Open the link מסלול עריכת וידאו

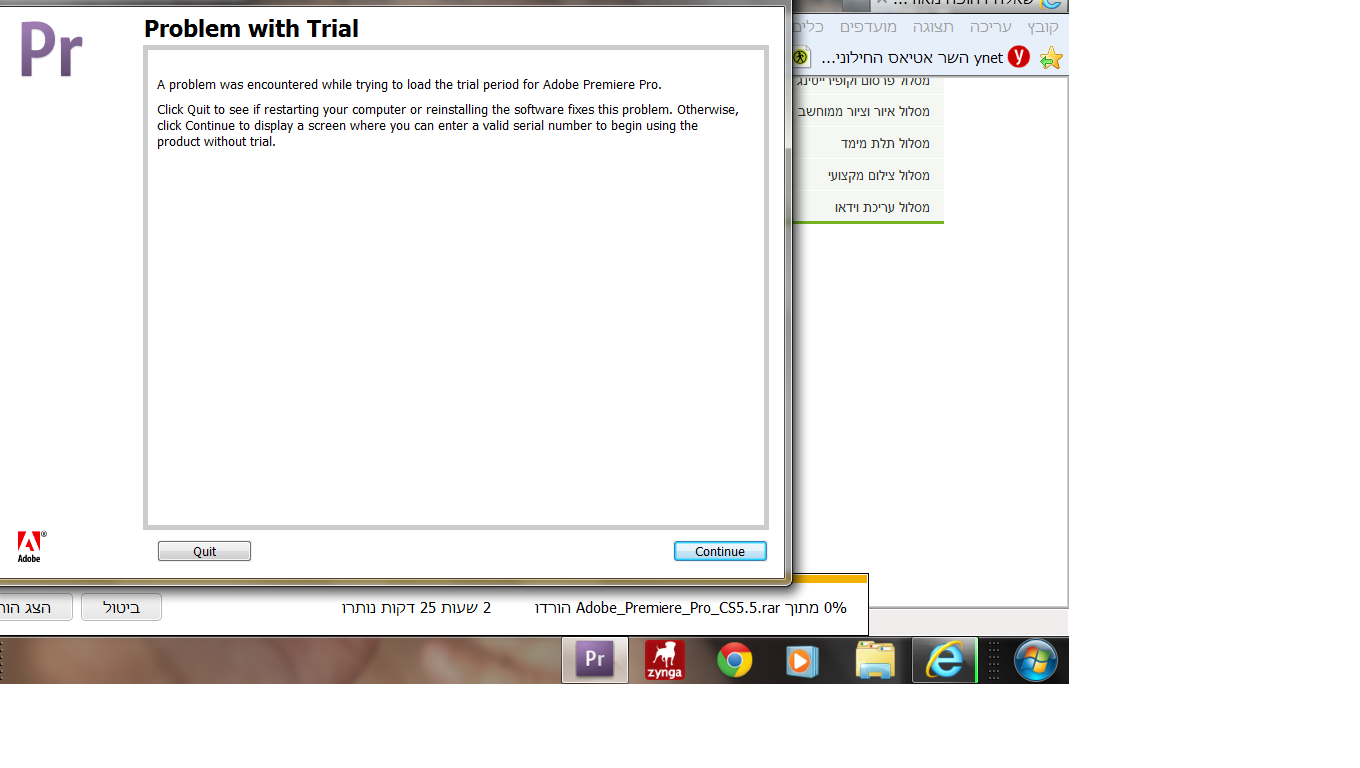click(882, 207)
